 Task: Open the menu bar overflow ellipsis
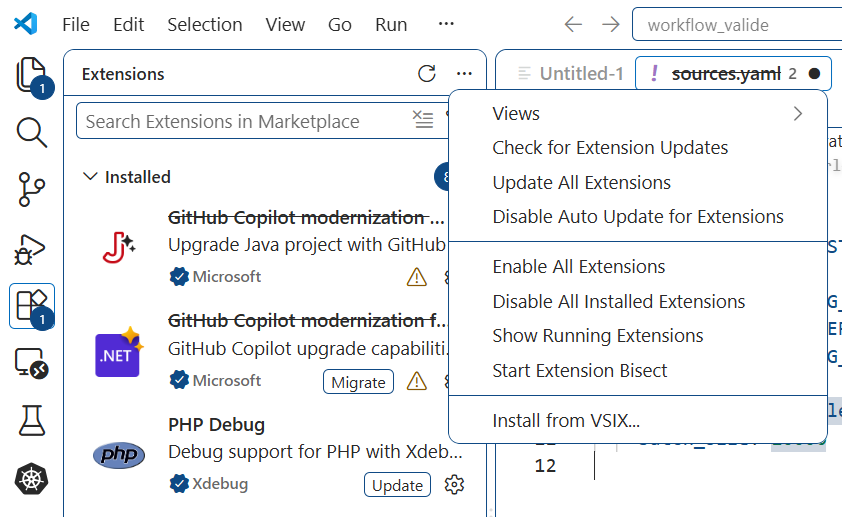pos(446,24)
